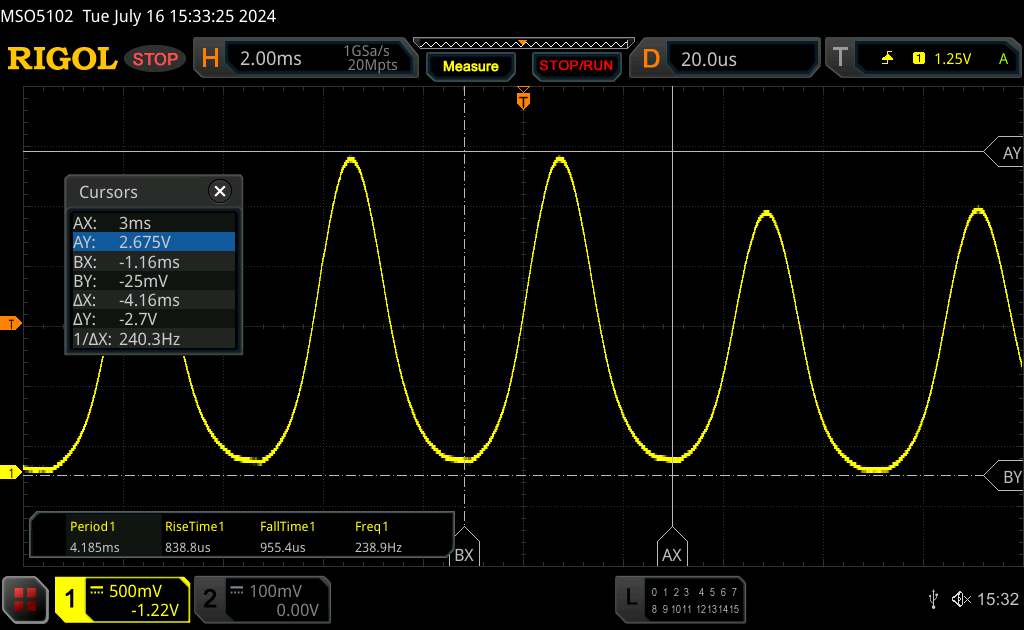Open the logic analyzer L digital channels panel
The height and width of the screenshot is (630, 1024).
680,599
